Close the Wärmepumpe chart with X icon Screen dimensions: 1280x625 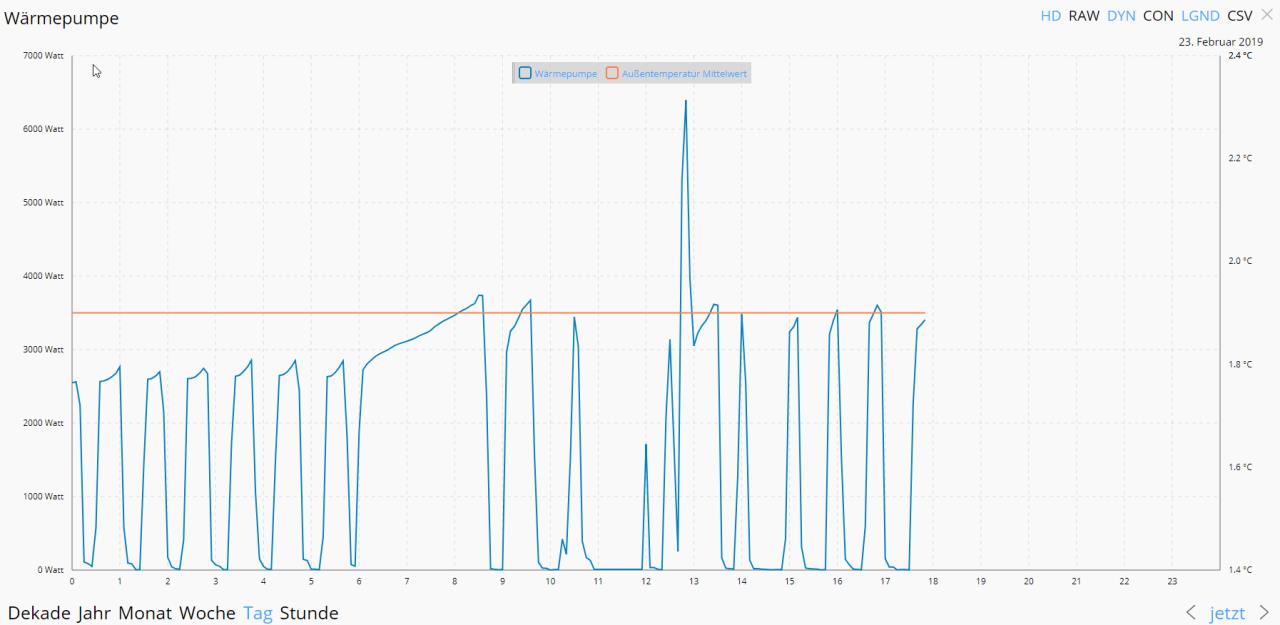tap(1267, 15)
